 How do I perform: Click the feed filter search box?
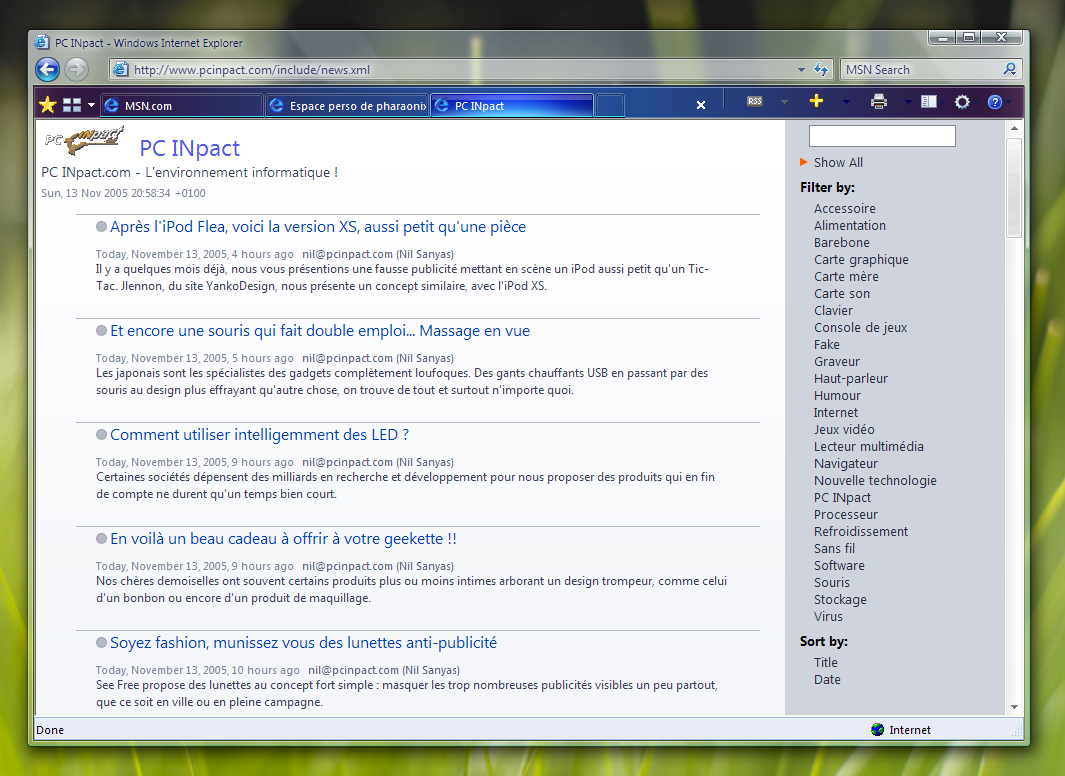[x=882, y=136]
